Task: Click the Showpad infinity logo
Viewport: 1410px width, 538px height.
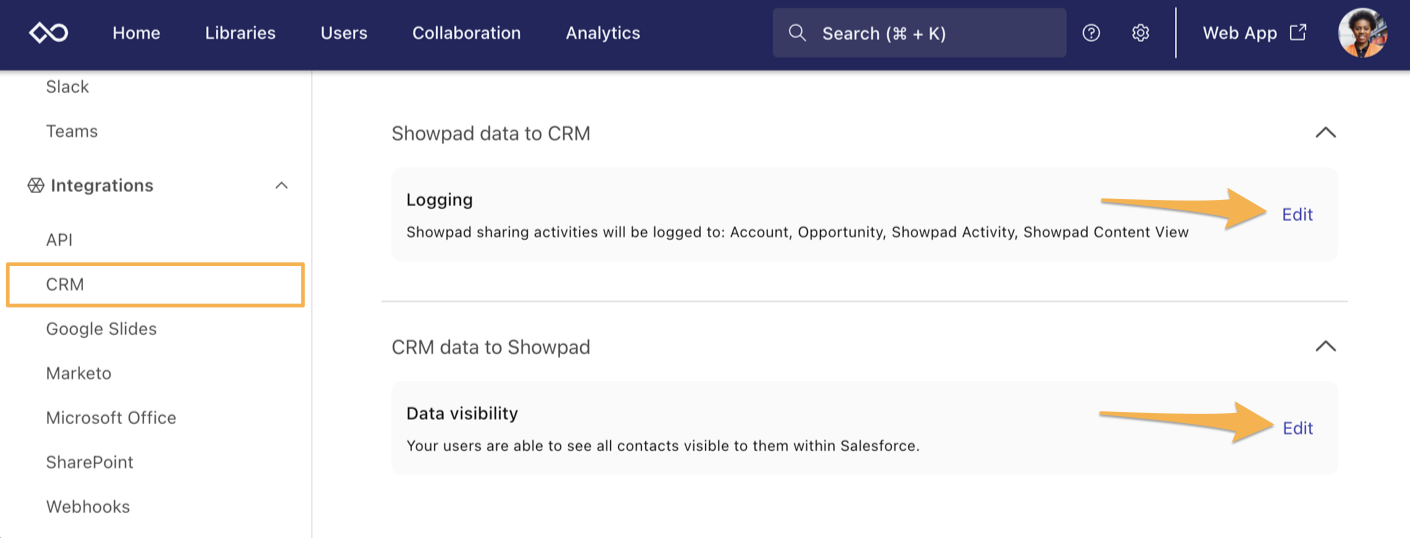Action: (x=48, y=33)
